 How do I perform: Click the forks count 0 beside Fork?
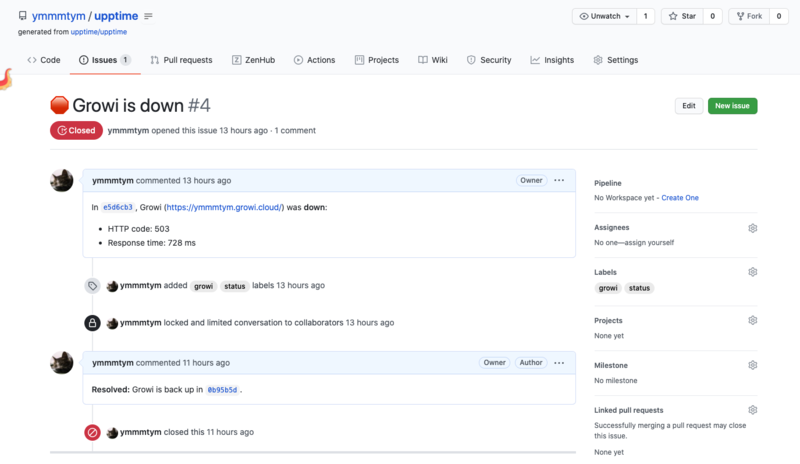coord(779,16)
